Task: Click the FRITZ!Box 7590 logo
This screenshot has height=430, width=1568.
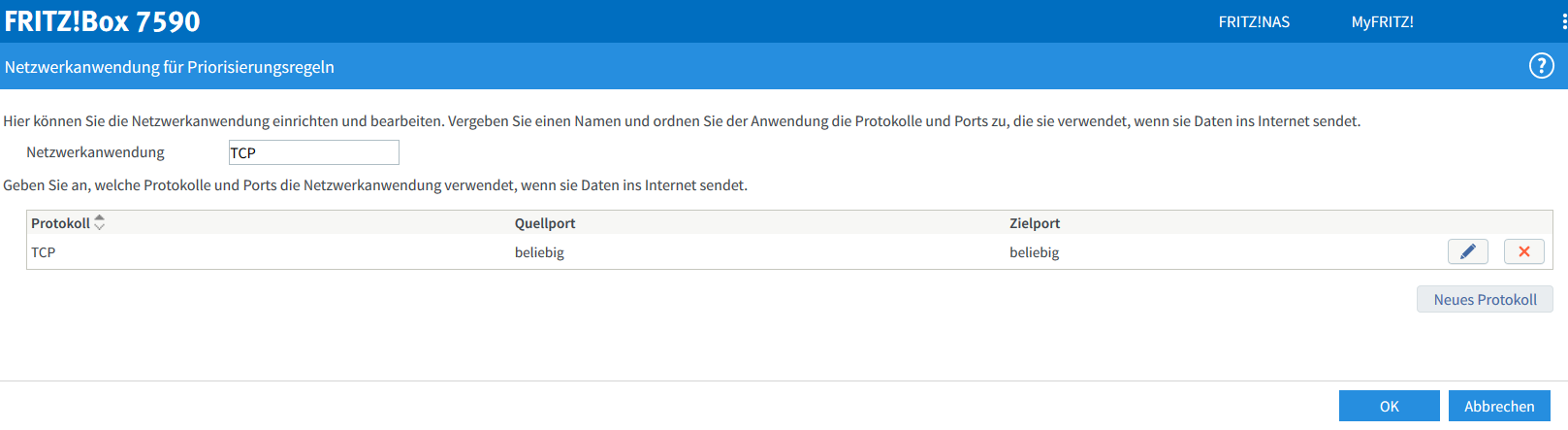Action: click(x=103, y=21)
